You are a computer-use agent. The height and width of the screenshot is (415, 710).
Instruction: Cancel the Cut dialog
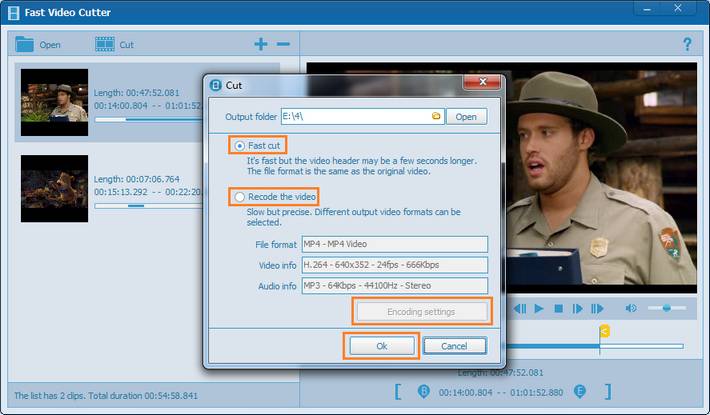pyautogui.click(x=454, y=345)
